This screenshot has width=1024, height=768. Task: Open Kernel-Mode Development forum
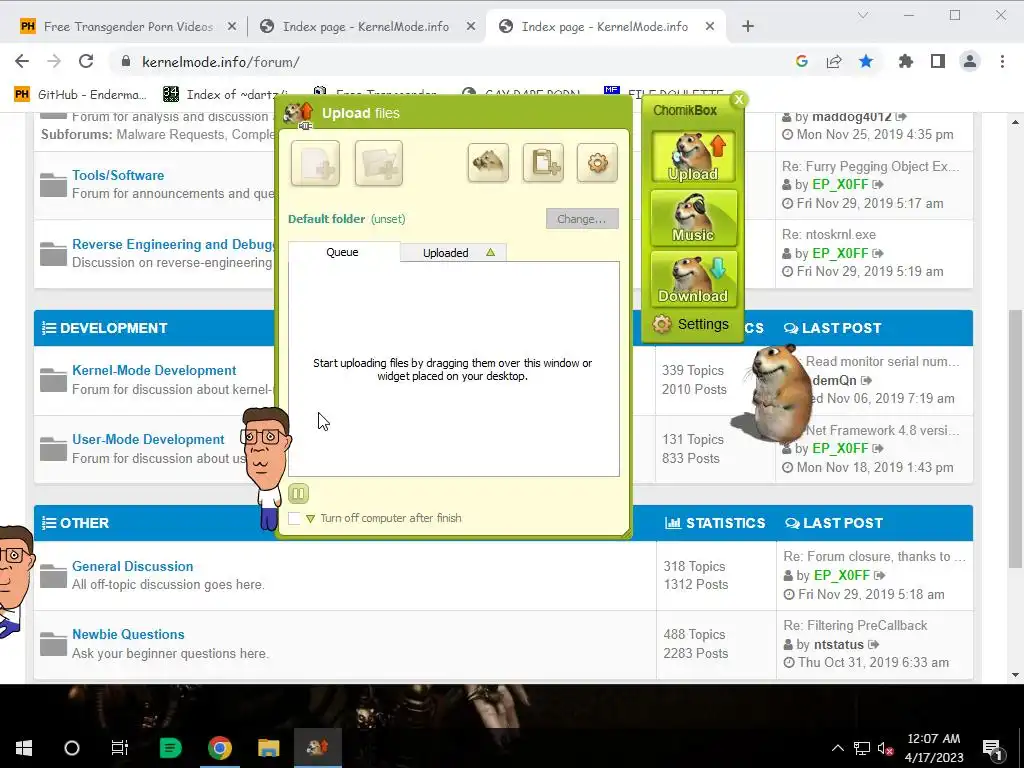pyautogui.click(x=154, y=370)
